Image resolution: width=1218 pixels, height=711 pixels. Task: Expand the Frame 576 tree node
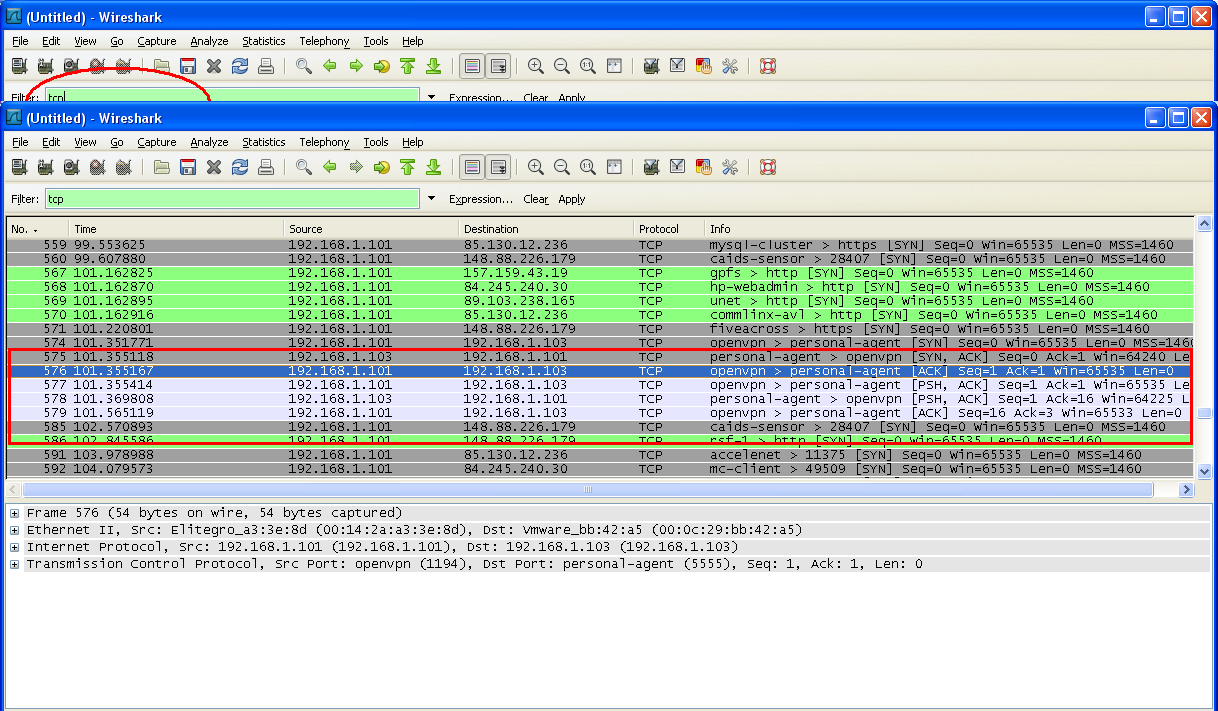click(14, 513)
